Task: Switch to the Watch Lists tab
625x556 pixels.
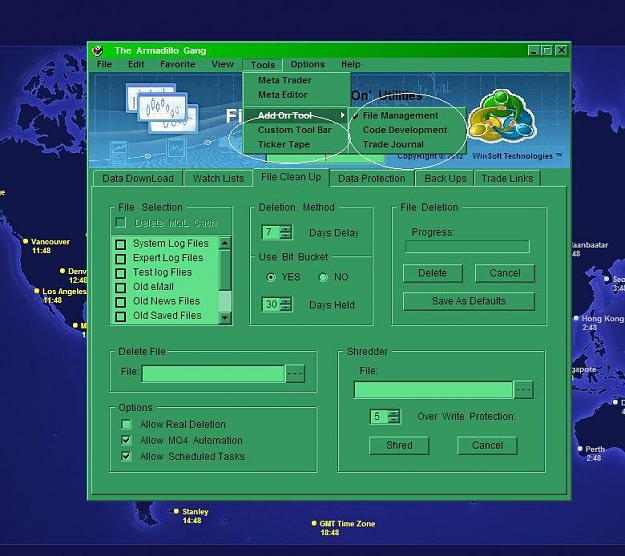Action: point(218,178)
